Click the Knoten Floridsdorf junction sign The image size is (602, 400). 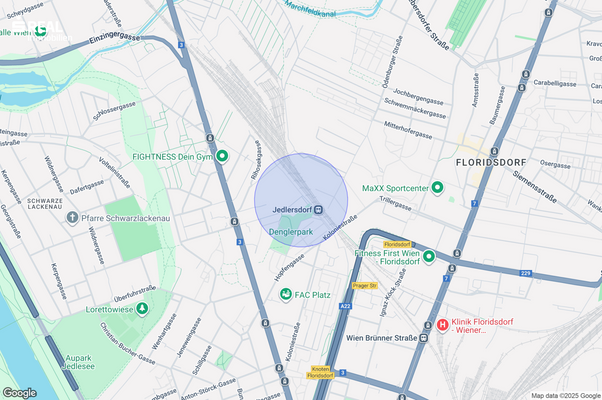320,372
